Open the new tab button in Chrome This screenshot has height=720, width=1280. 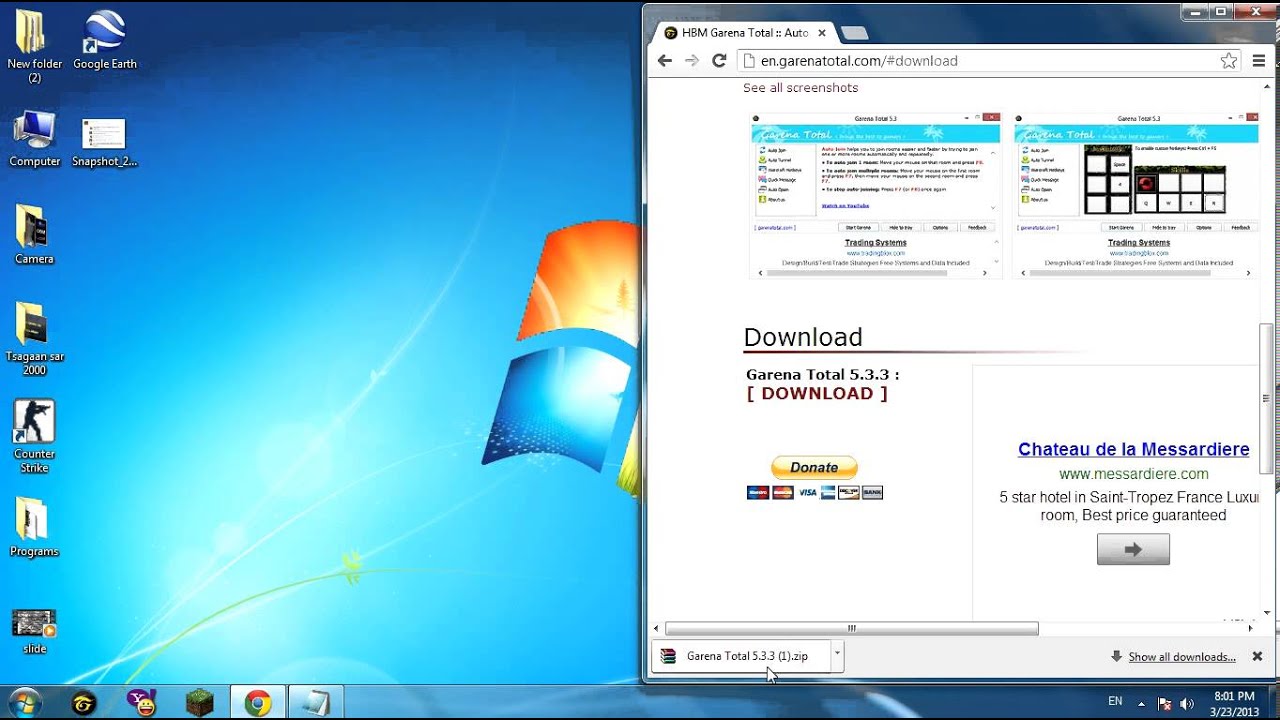[x=854, y=33]
